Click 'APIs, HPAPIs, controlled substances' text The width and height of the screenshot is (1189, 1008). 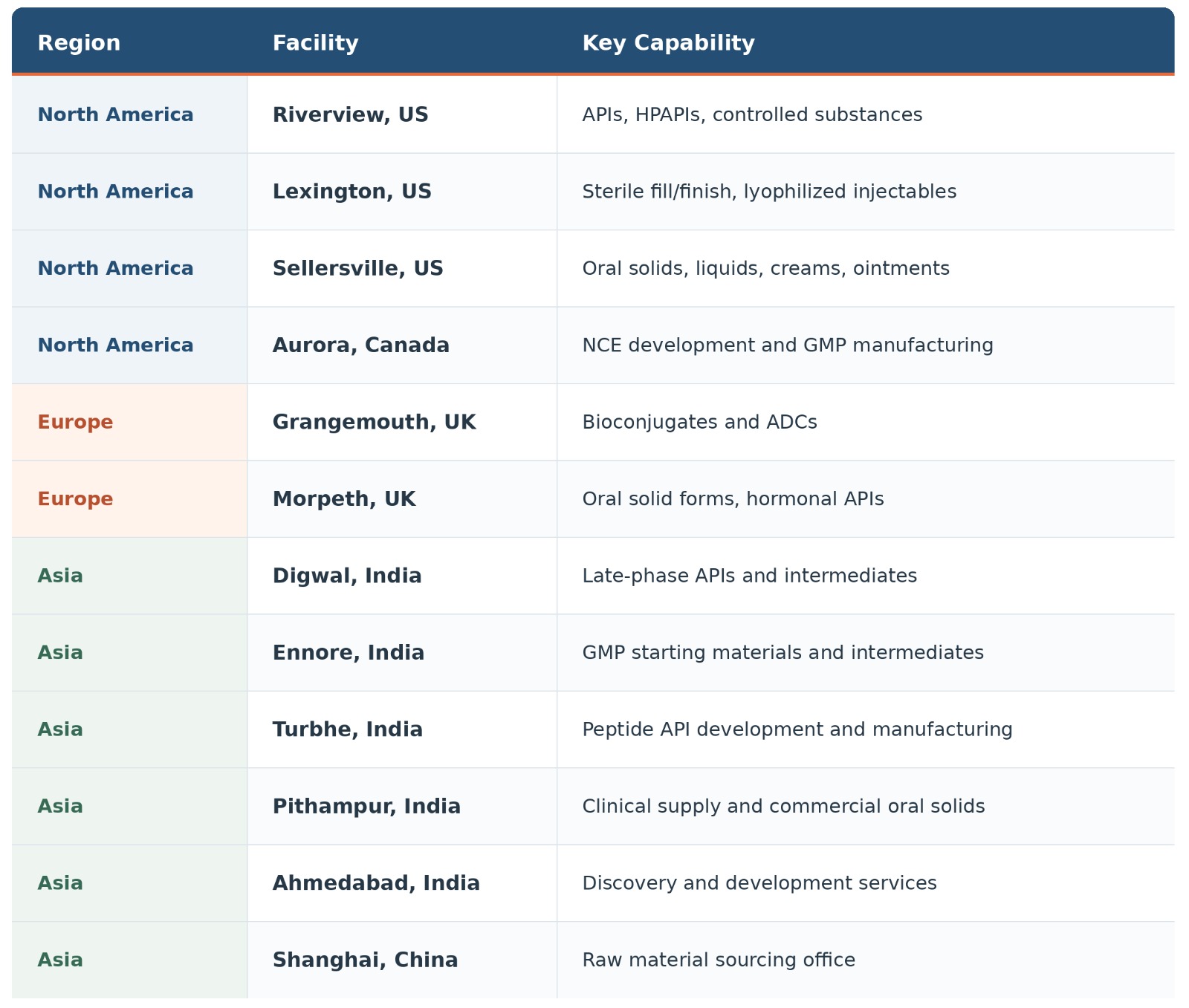[x=752, y=115]
